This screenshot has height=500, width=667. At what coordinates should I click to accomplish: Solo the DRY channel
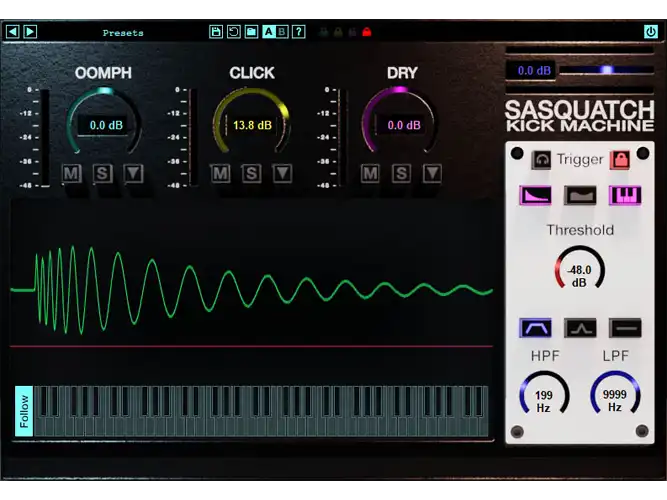coord(401,173)
